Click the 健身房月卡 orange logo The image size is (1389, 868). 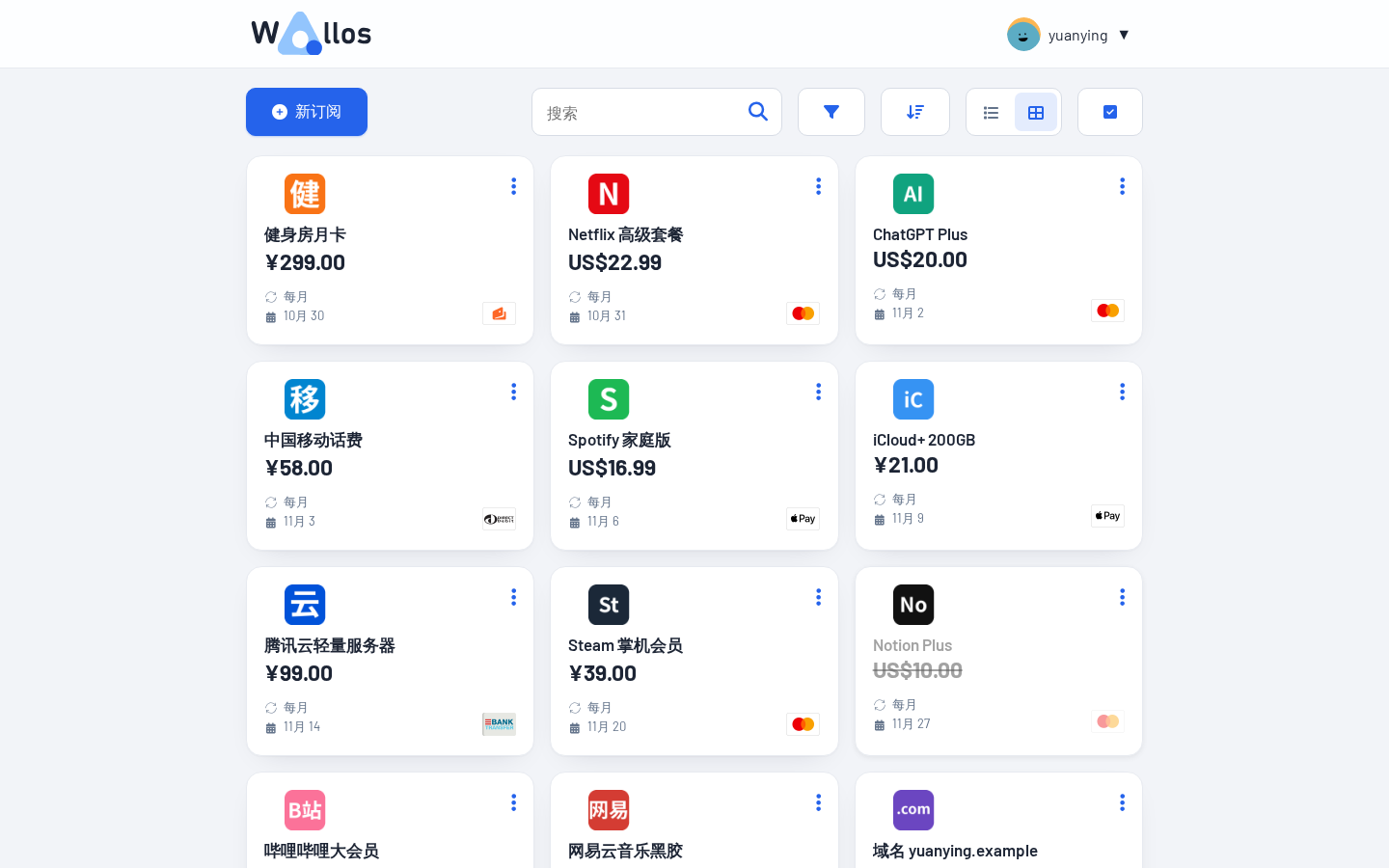pos(305,194)
